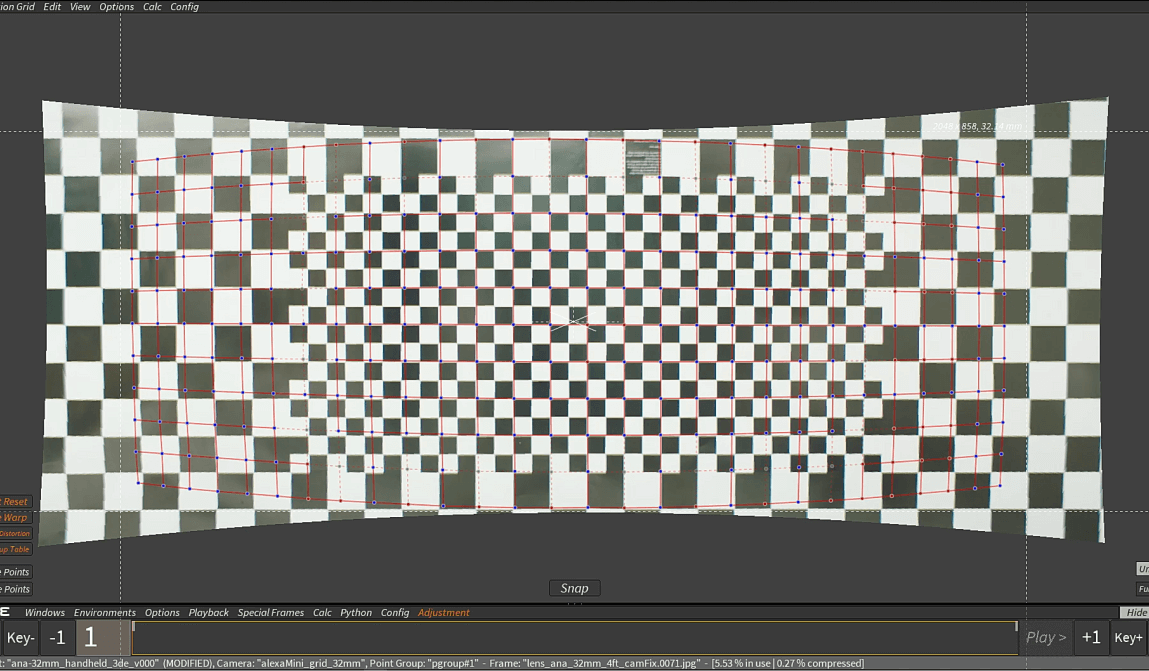
Task: Jump to previous keyframe with Key-
Action: [20, 638]
